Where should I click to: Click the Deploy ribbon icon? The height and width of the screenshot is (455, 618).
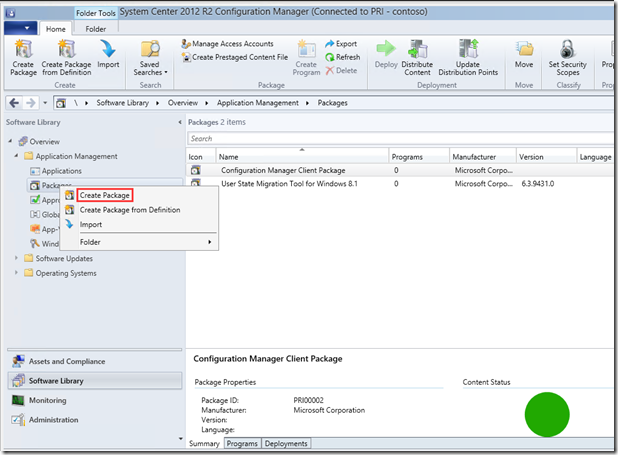click(386, 54)
